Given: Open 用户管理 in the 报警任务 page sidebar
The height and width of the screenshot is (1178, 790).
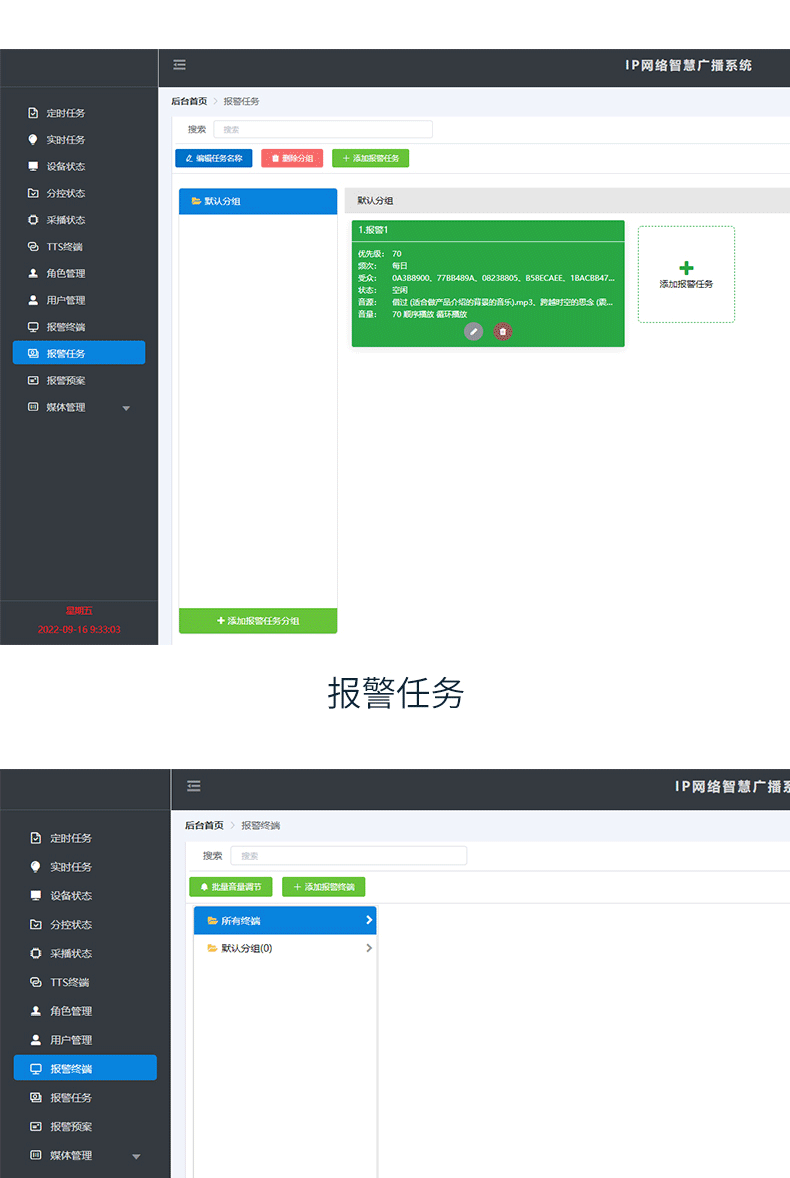Looking at the screenshot, I should coord(65,301).
